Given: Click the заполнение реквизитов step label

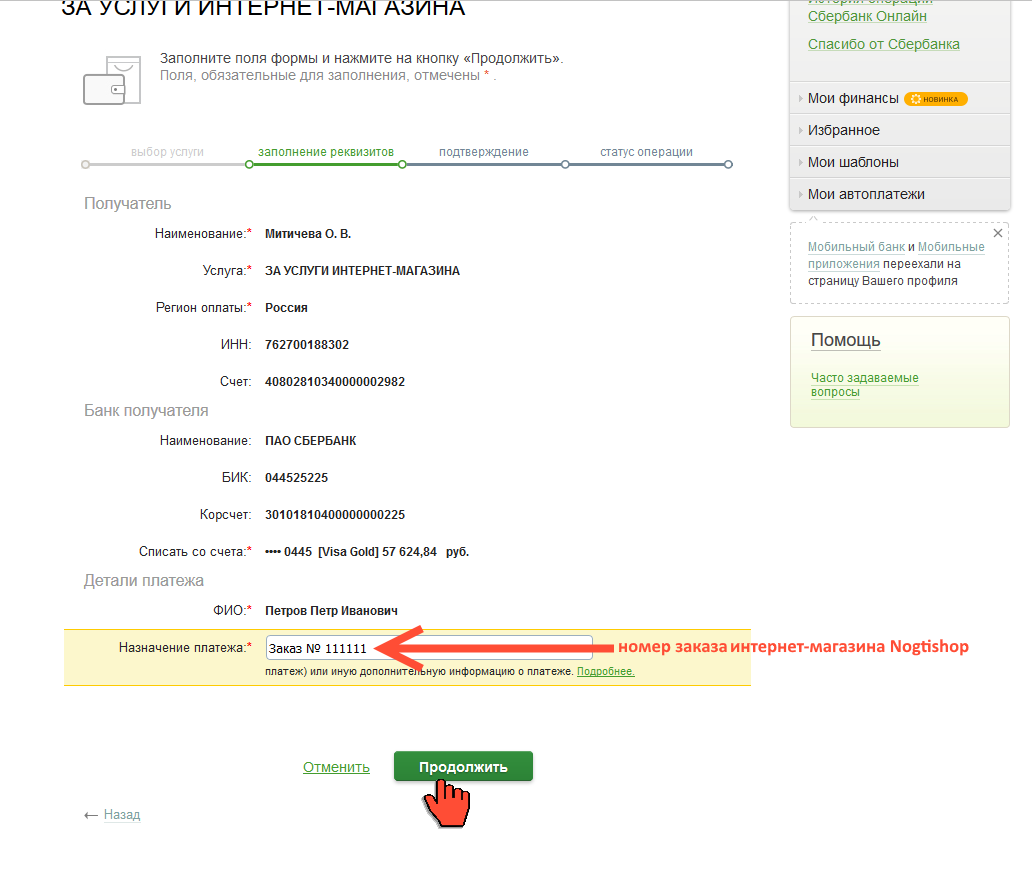Looking at the screenshot, I should pos(326,152).
